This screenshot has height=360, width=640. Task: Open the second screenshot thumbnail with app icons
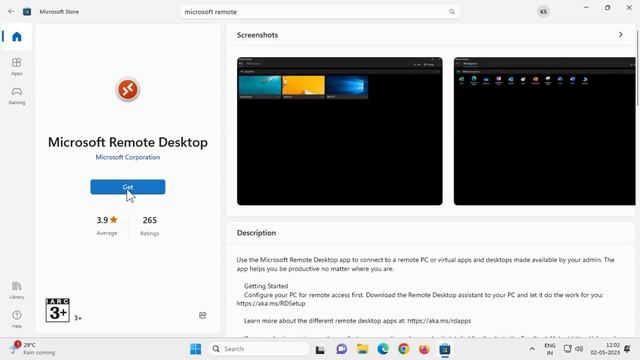pos(545,131)
